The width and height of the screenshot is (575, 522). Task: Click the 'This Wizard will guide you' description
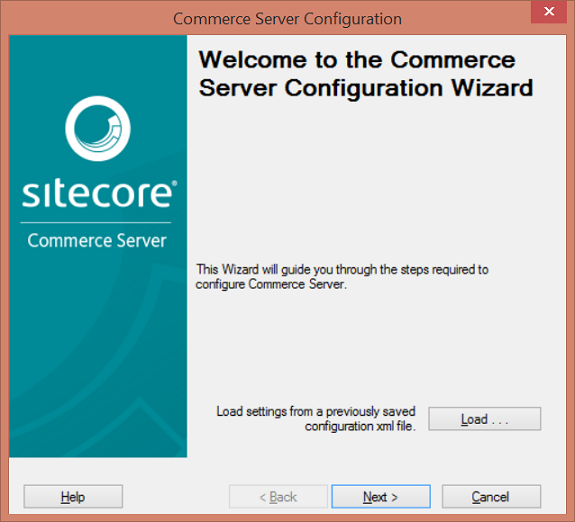pos(342,277)
